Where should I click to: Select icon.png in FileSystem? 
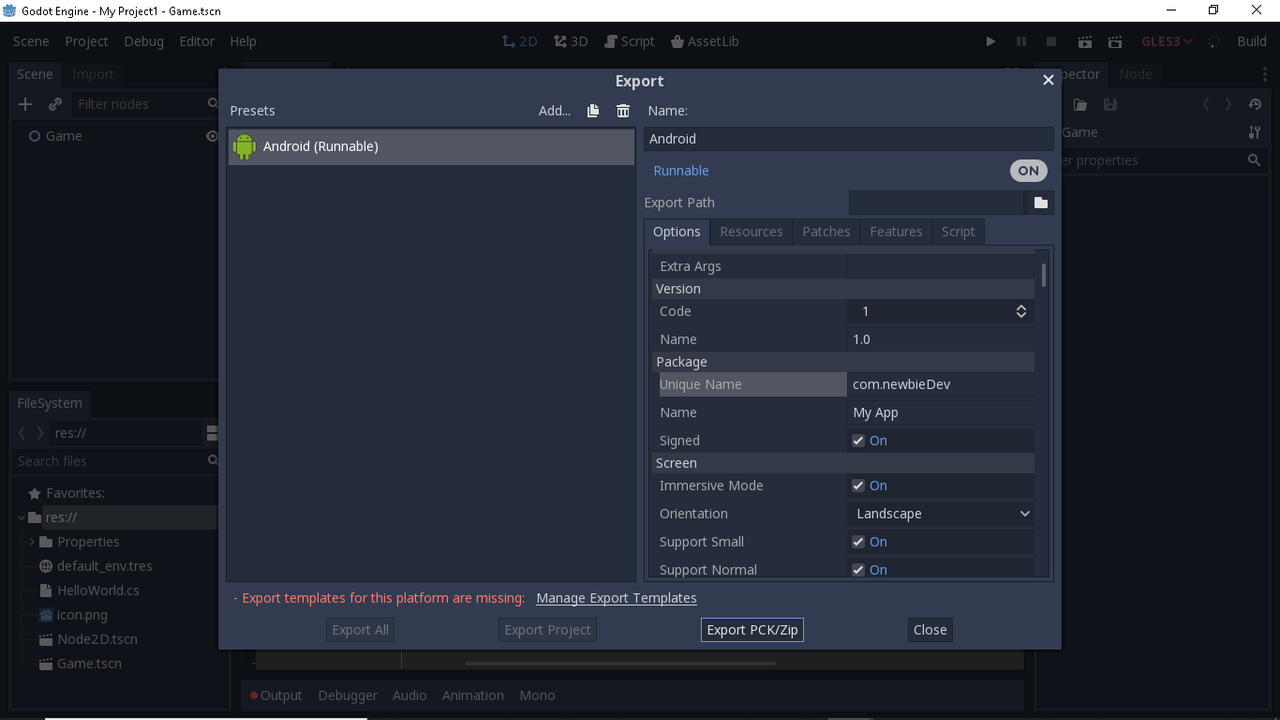coord(82,615)
